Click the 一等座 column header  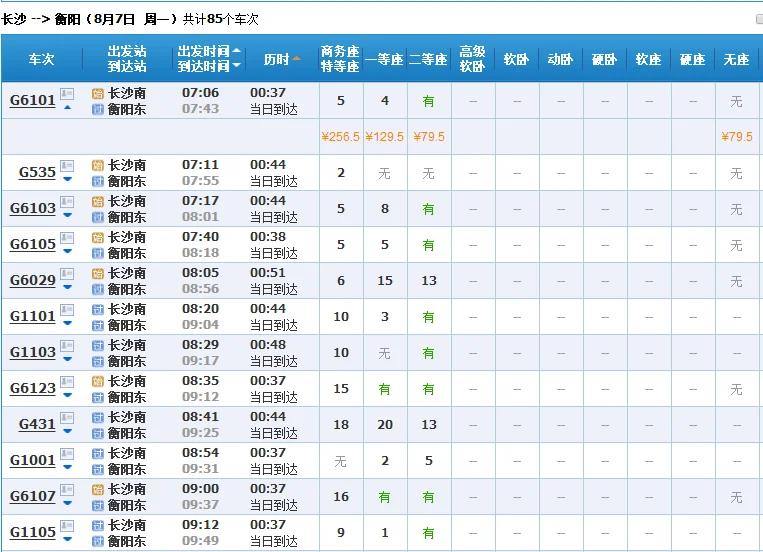pyautogui.click(x=384, y=59)
